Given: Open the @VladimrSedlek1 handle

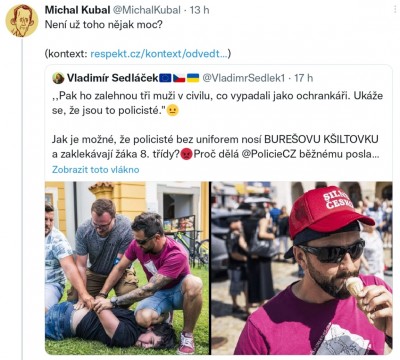Looking at the screenshot, I should 244,78.
